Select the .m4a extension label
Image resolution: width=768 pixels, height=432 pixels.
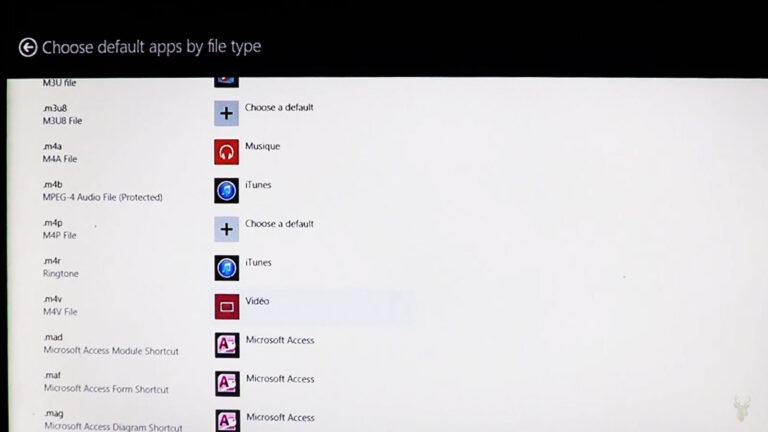coord(52,146)
